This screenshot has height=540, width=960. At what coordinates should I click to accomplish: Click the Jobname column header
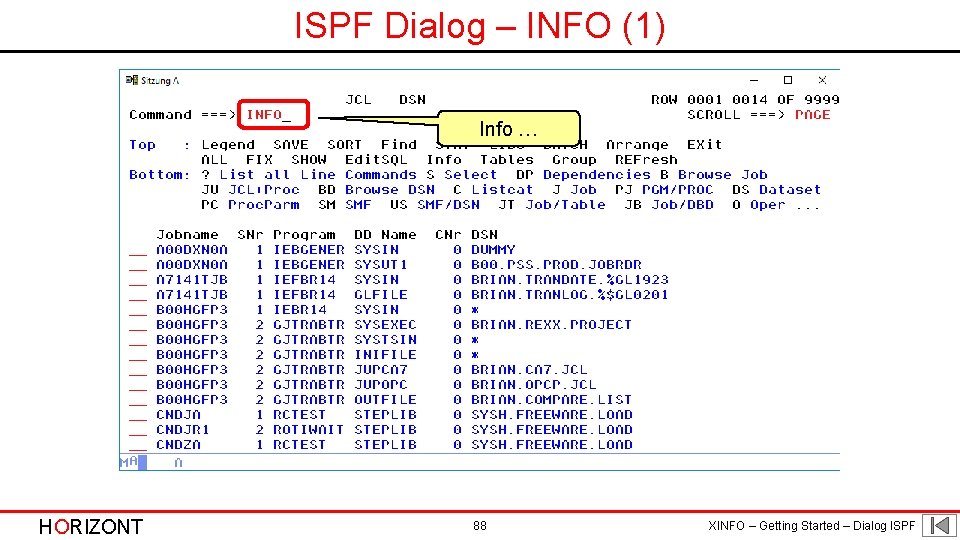[x=187, y=234]
